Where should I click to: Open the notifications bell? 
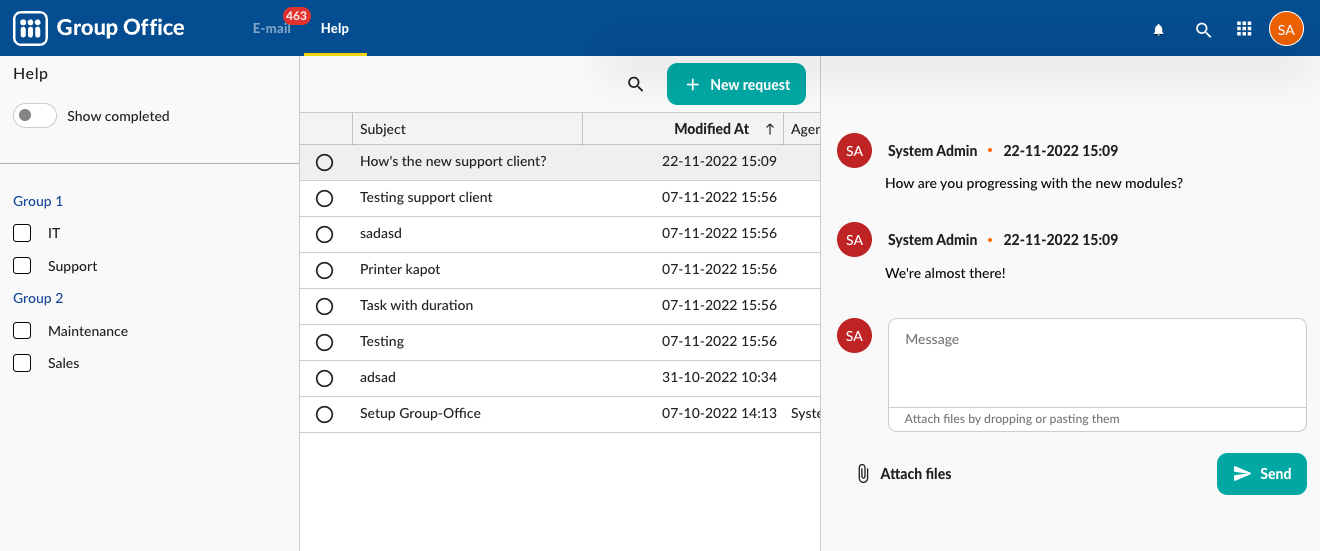pos(1158,30)
